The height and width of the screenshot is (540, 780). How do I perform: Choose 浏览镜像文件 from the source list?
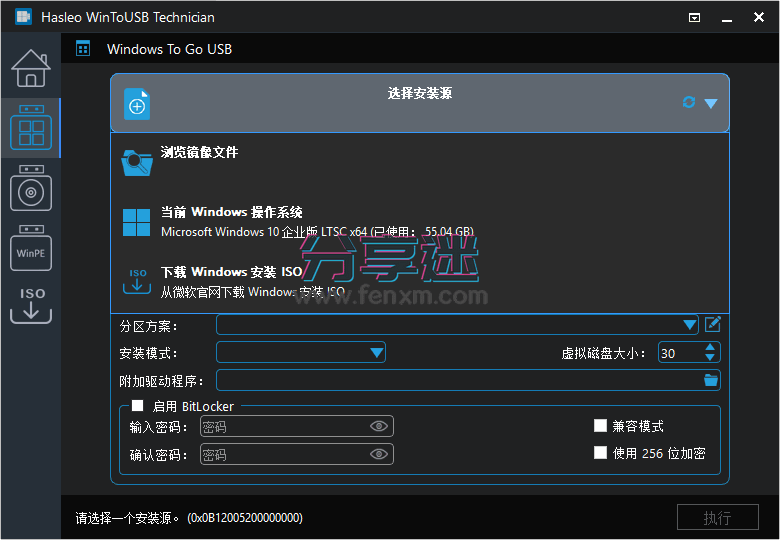pyautogui.click(x=200, y=153)
